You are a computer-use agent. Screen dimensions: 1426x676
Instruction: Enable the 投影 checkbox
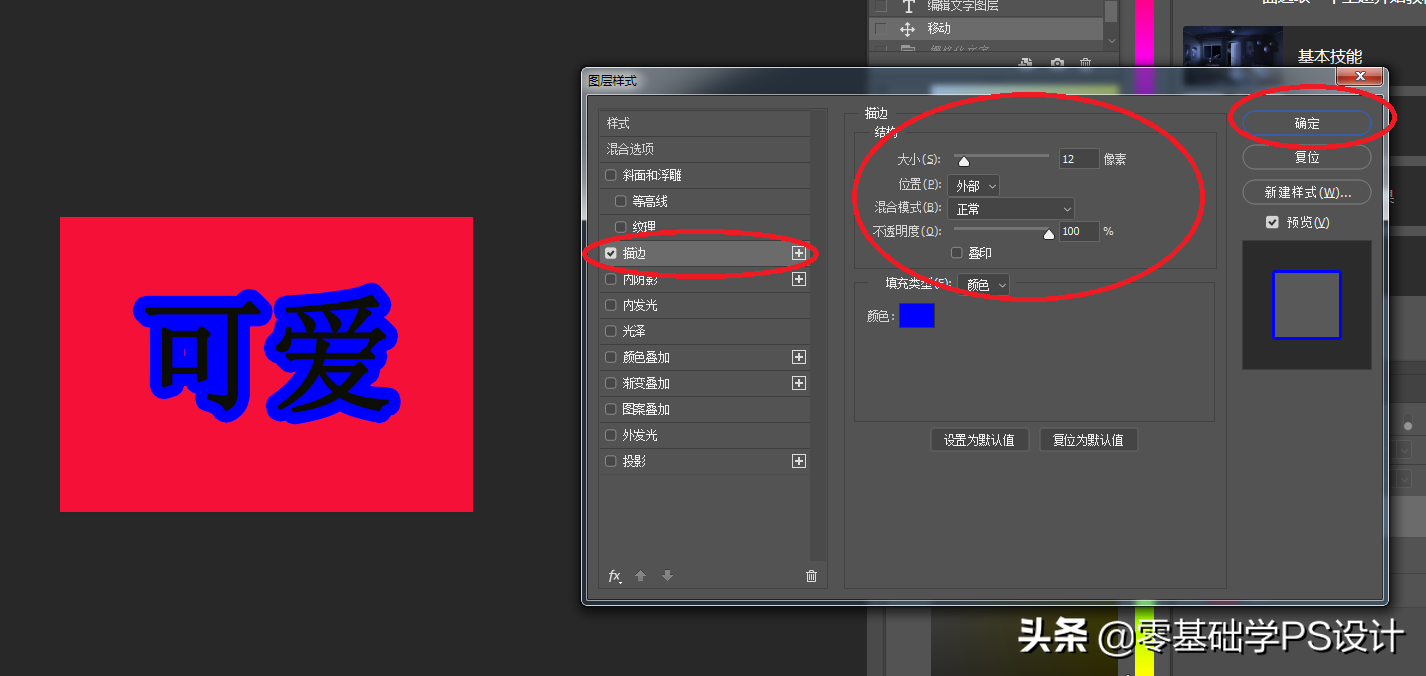(x=611, y=461)
